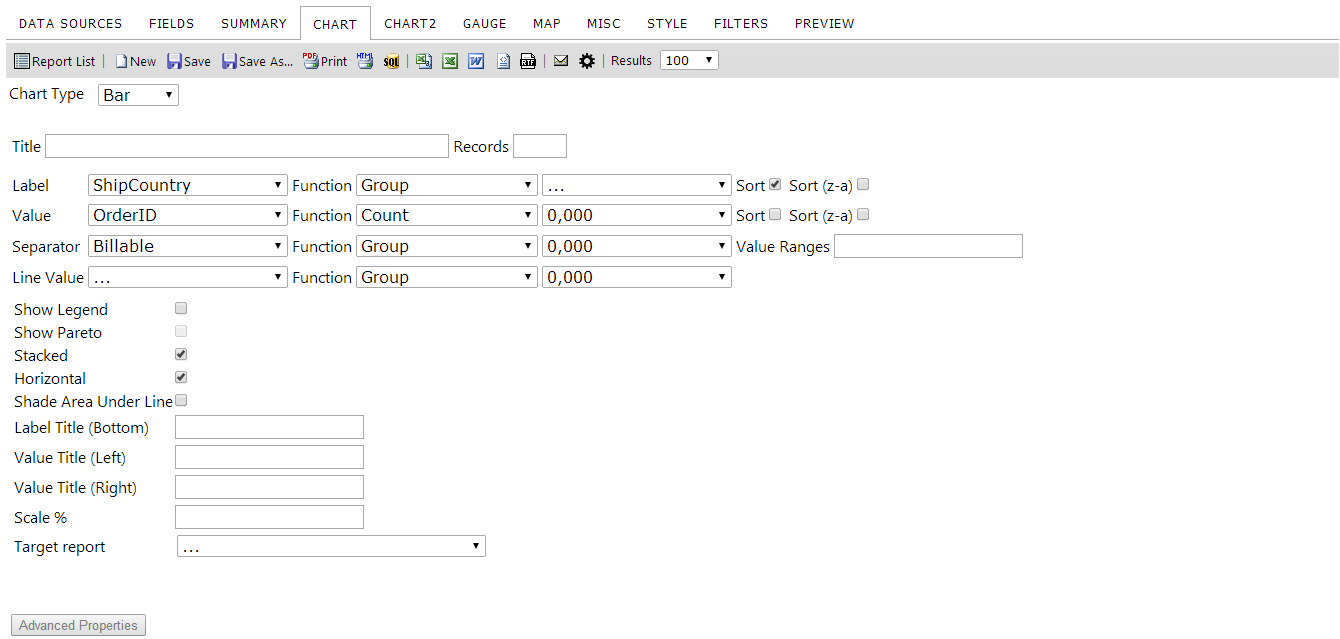1340x639 pixels.
Task: Click the Value Ranges input field
Action: [x=928, y=246]
